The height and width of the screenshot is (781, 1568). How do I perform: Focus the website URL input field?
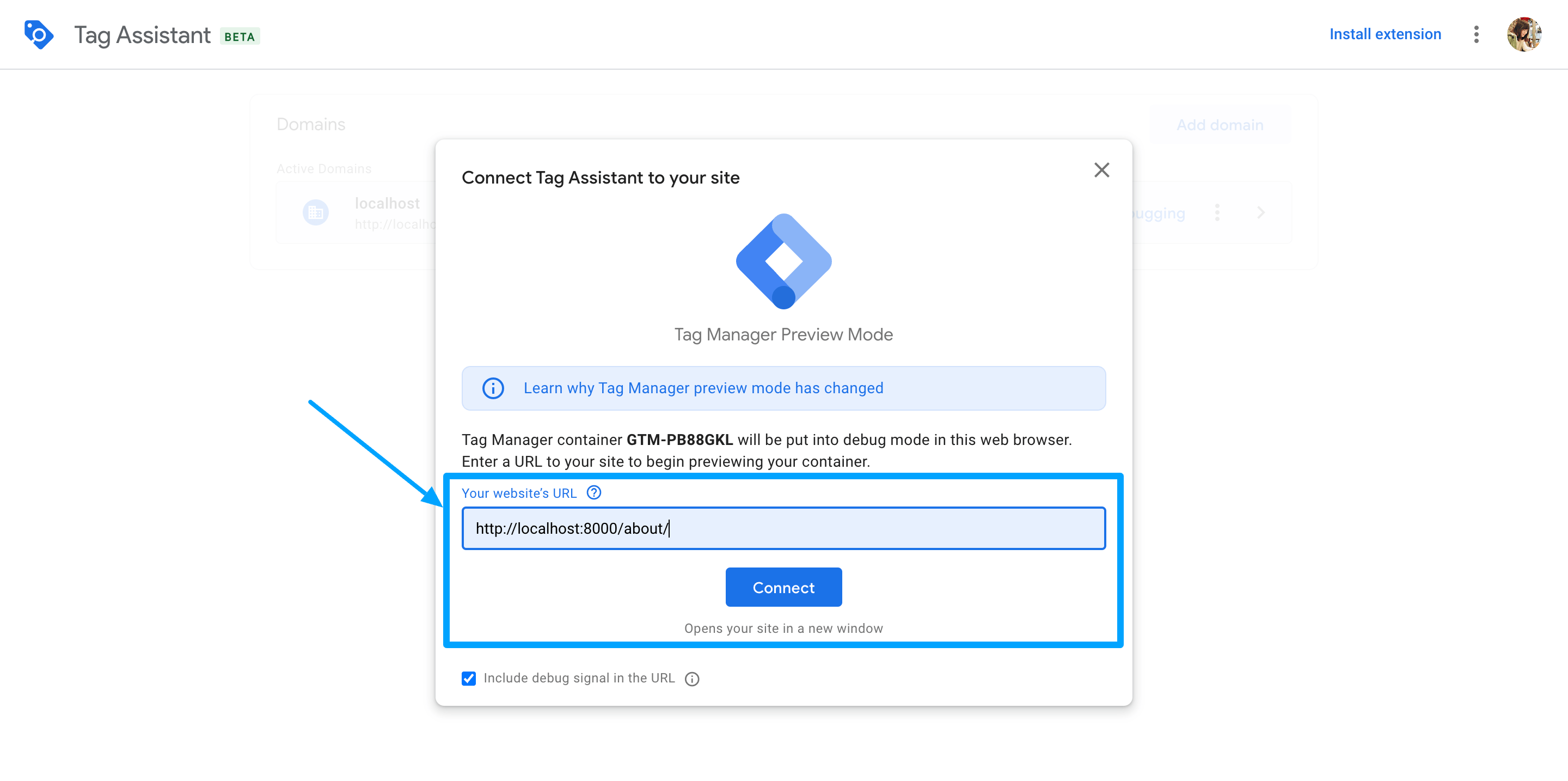coord(783,528)
